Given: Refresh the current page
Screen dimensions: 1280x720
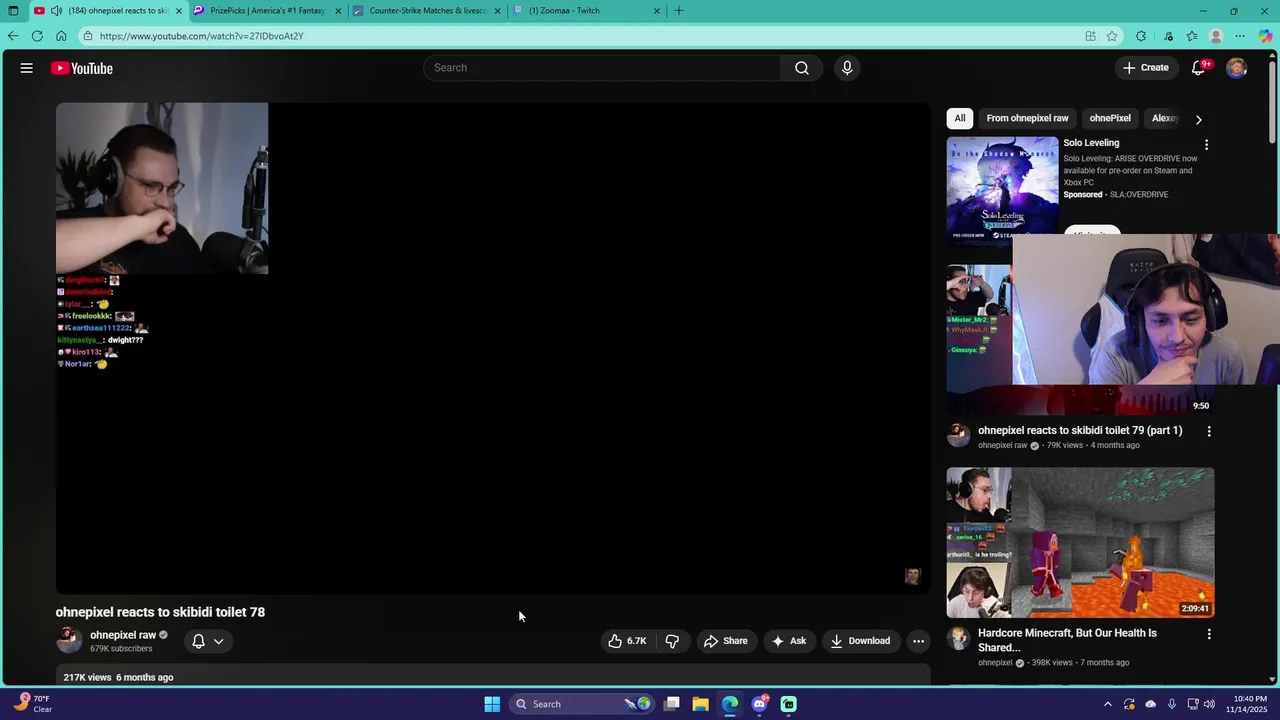Looking at the screenshot, I should 37,36.
